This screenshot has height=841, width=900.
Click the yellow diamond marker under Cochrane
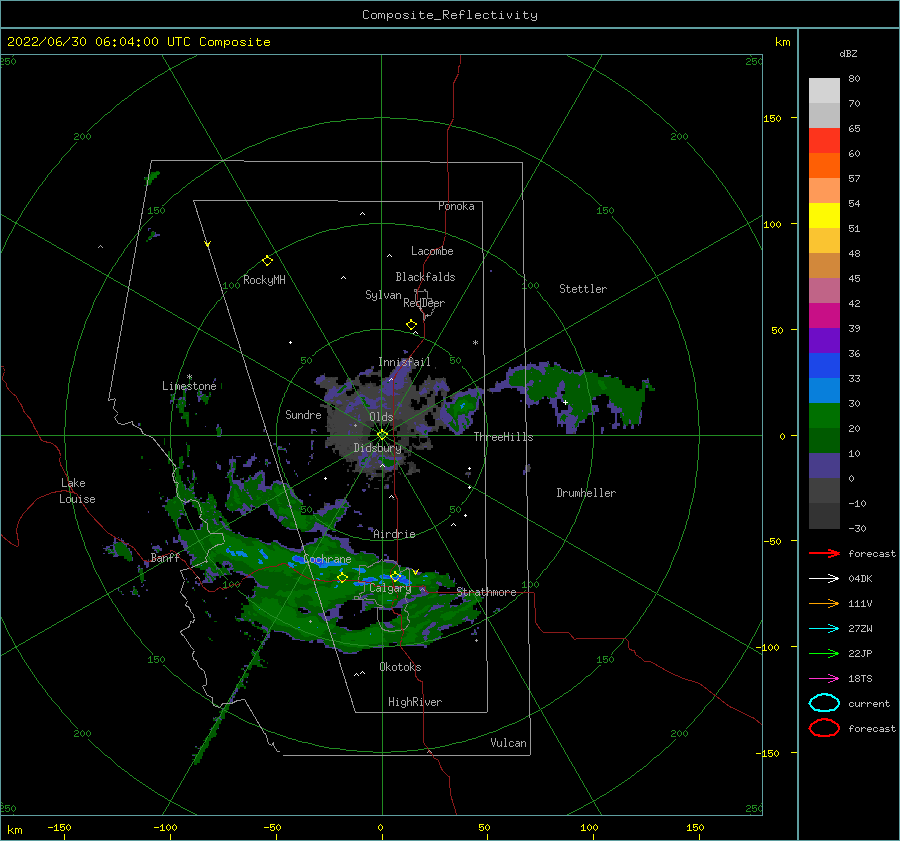[x=342, y=577]
